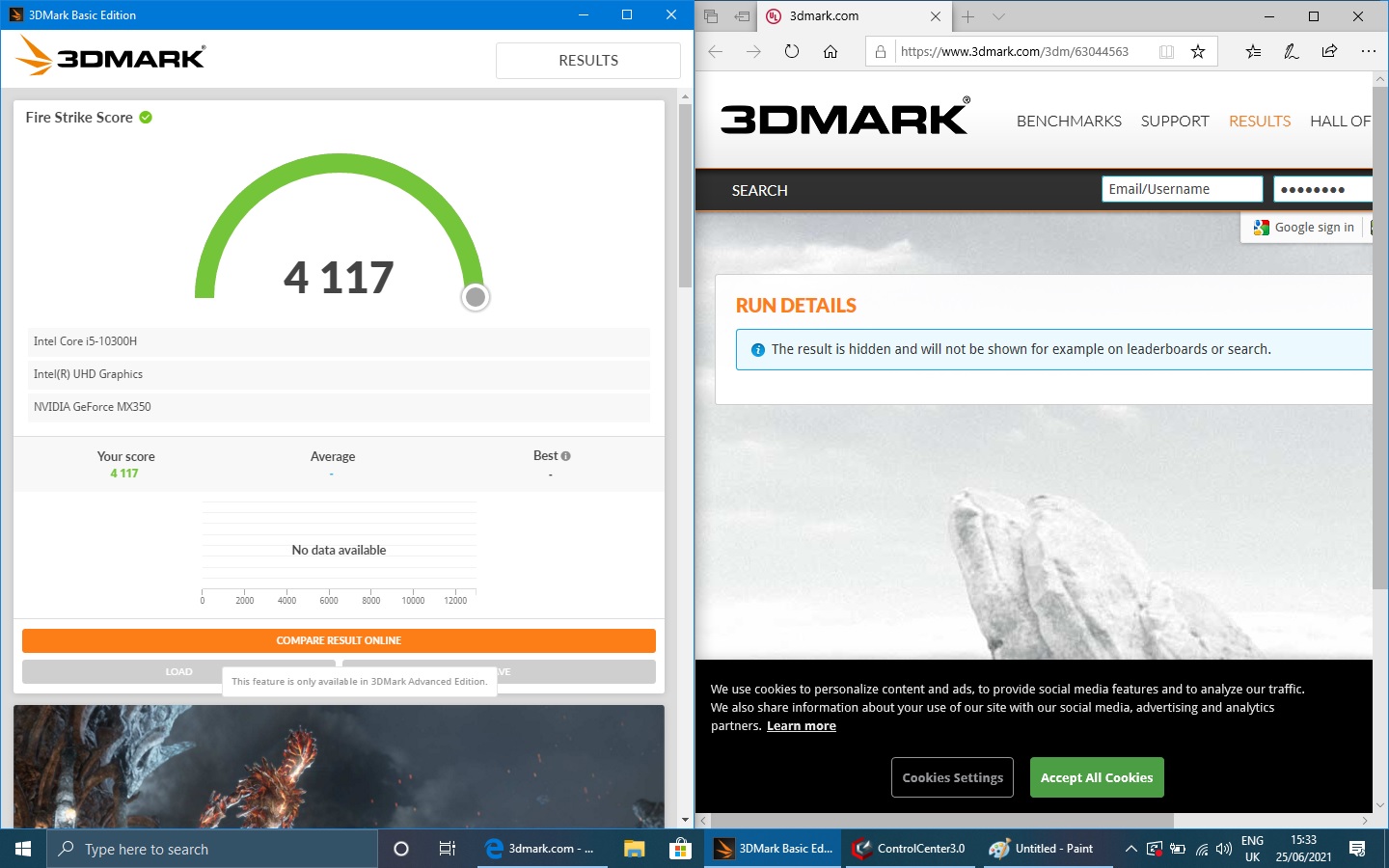Click Google sign in button
Image resolution: width=1389 pixels, height=868 pixels.
coord(1304,228)
